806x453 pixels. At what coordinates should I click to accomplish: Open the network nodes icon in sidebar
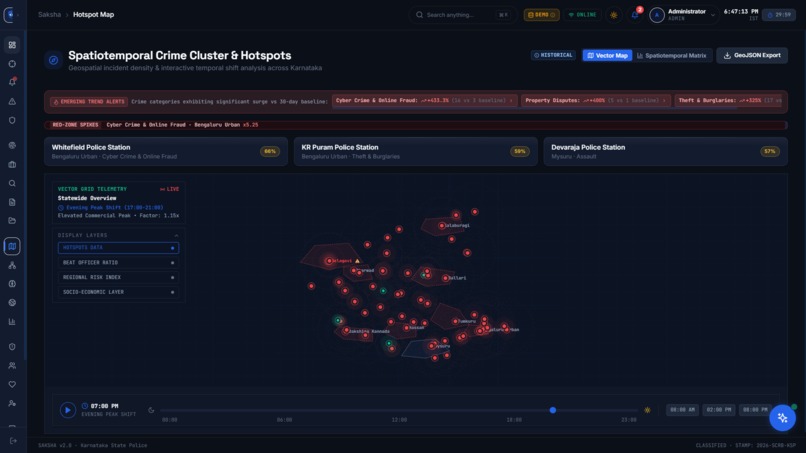point(12,265)
